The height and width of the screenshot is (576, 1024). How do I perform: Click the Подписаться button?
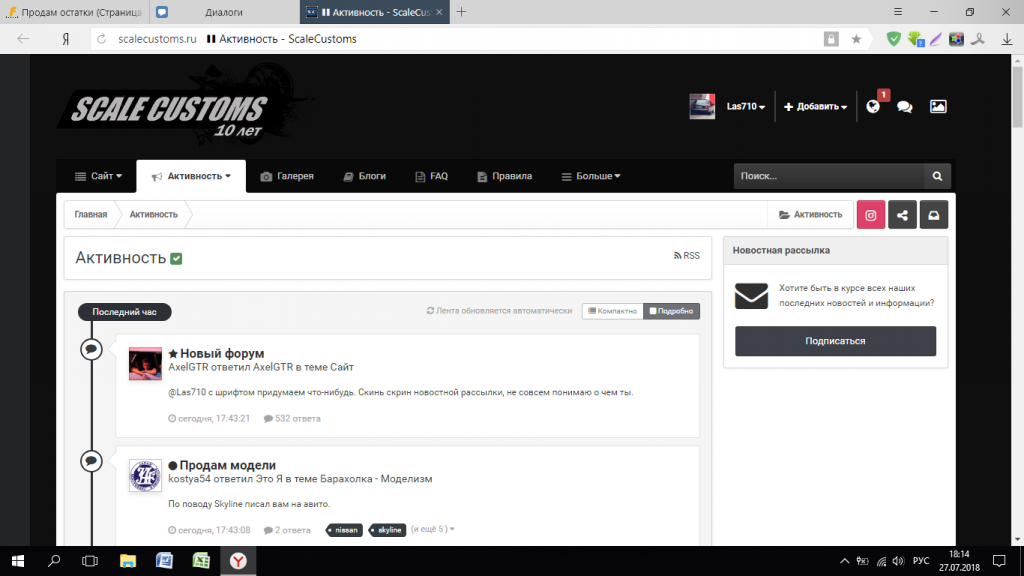coord(835,341)
